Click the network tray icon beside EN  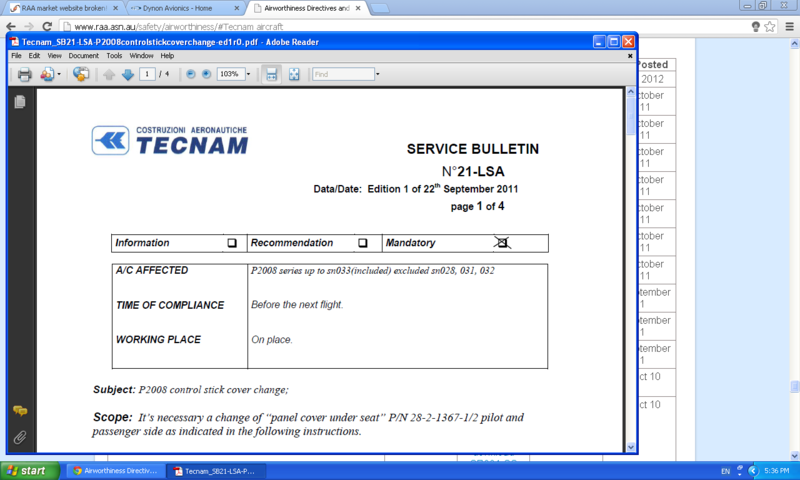[739, 471]
